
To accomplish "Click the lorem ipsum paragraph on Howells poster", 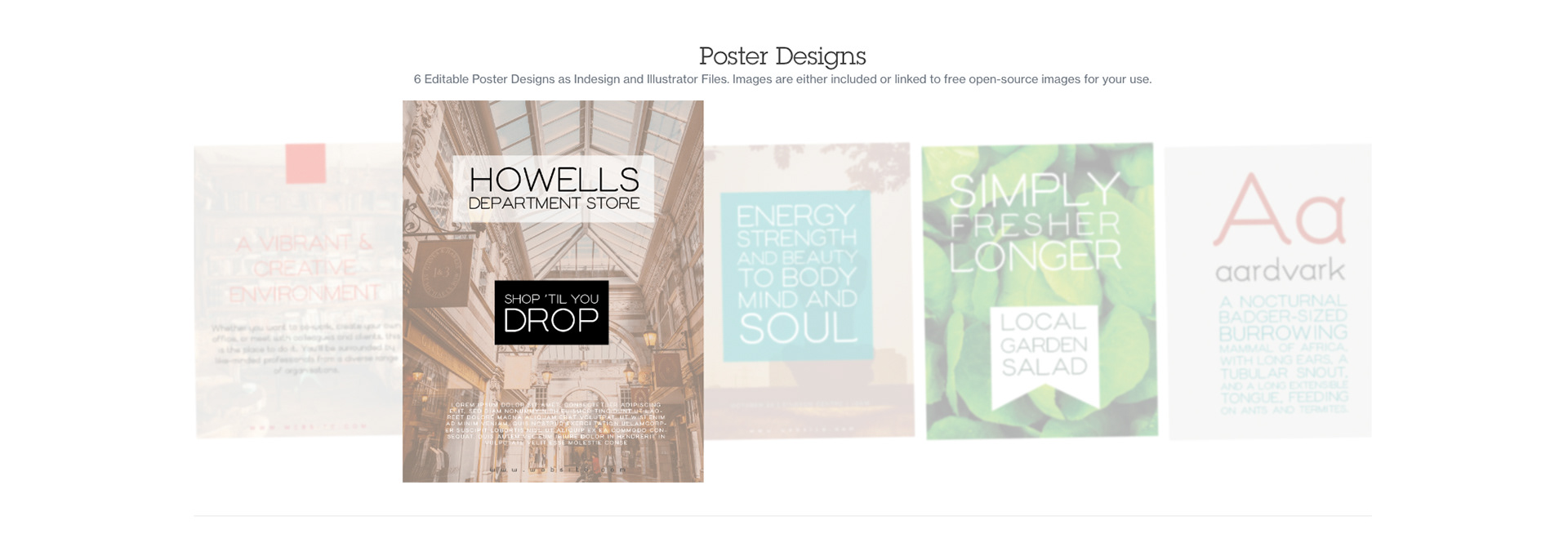I will pyautogui.click(x=555, y=423).
